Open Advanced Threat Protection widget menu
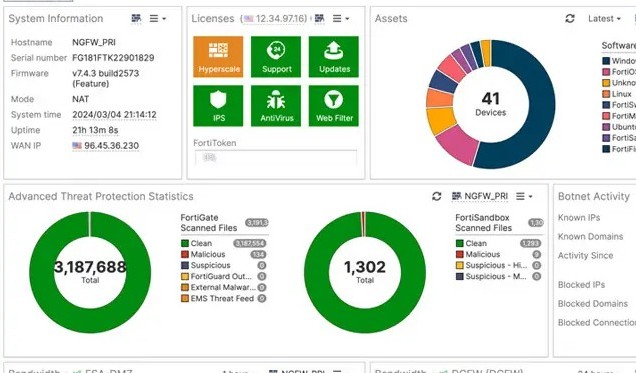 click(x=524, y=196)
